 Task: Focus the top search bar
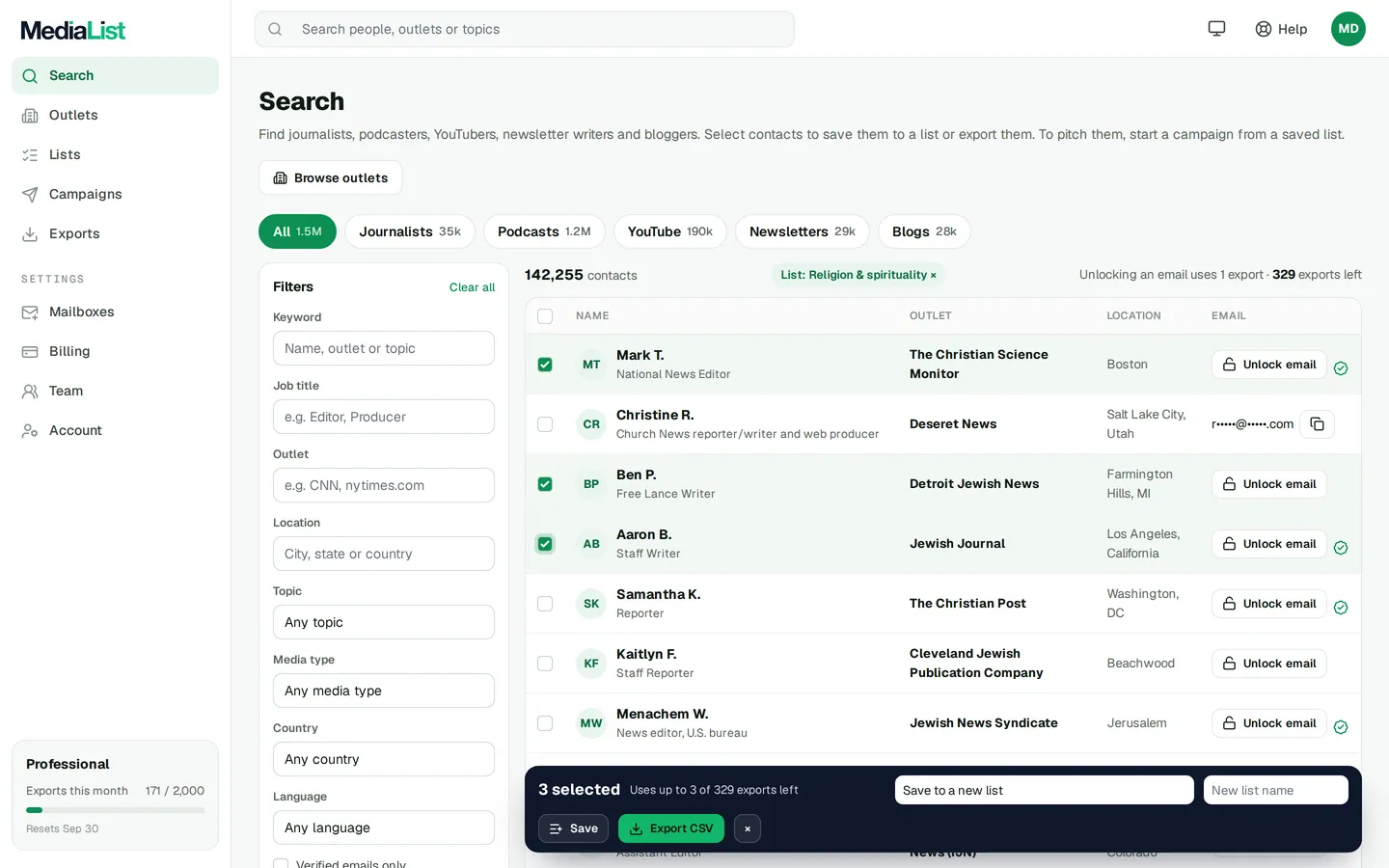click(525, 29)
